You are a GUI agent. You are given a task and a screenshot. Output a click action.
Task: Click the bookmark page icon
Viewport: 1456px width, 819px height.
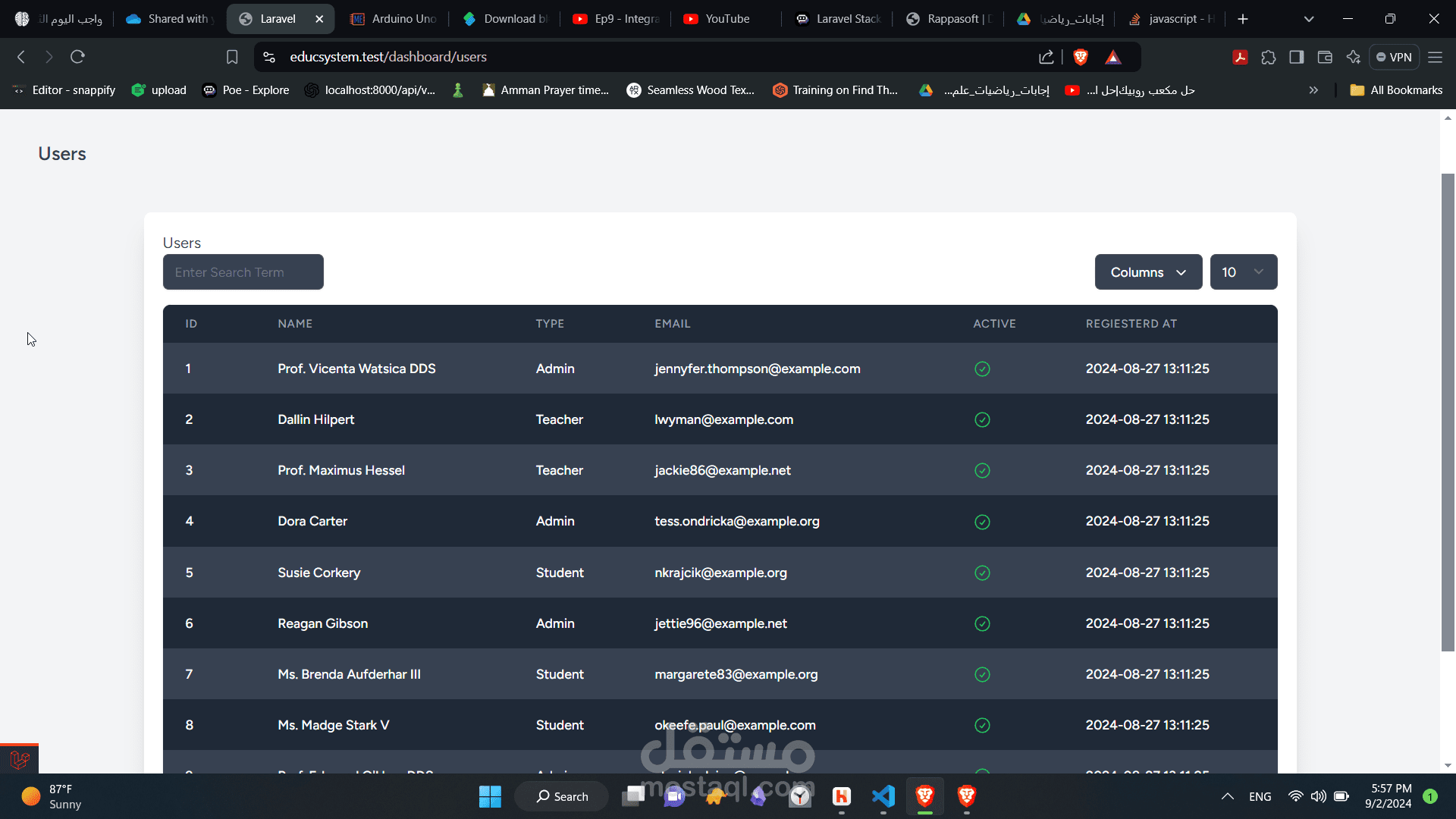click(232, 57)
